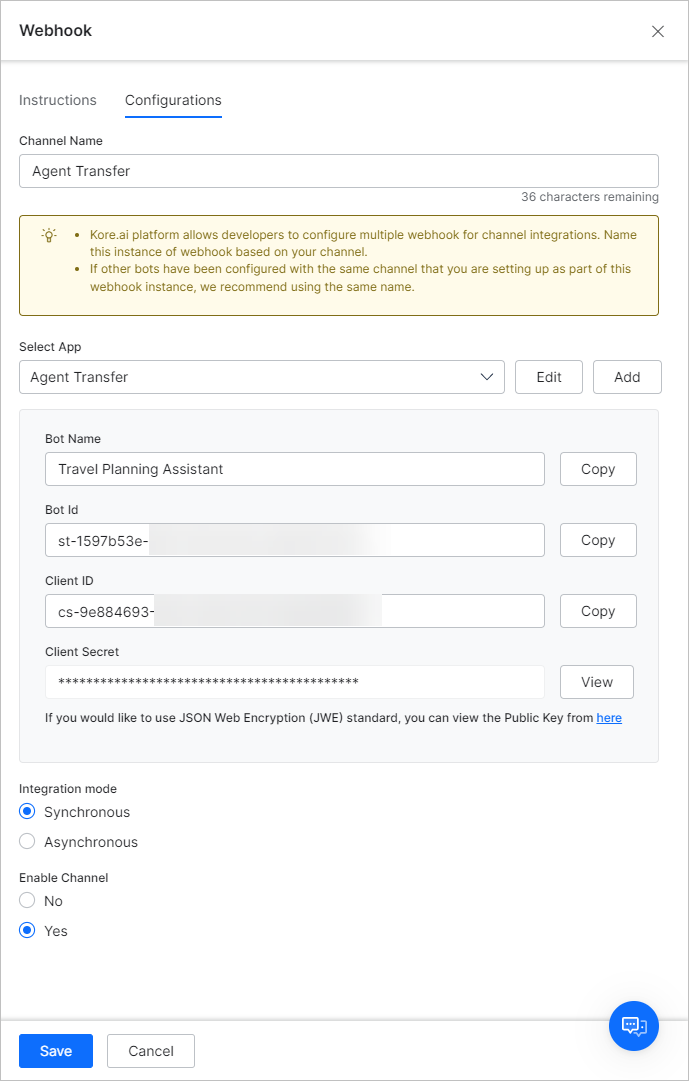Viewport: 689px width, 1081px height.
Task: Save the webhook configuration
Action: pyautogui.click(x=56, y=1051)
